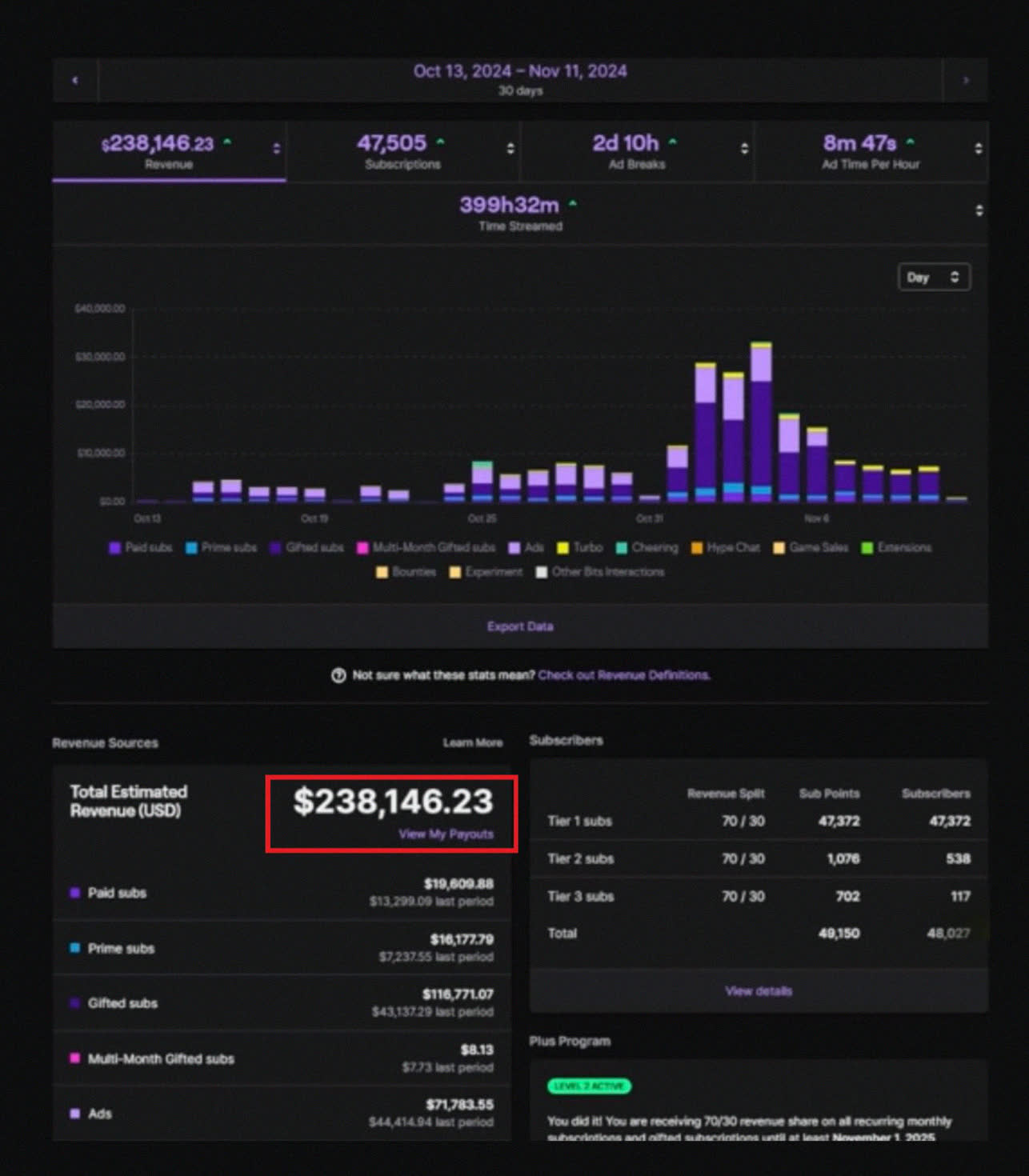Click the Cheering legend icon

tap(622, 548)
